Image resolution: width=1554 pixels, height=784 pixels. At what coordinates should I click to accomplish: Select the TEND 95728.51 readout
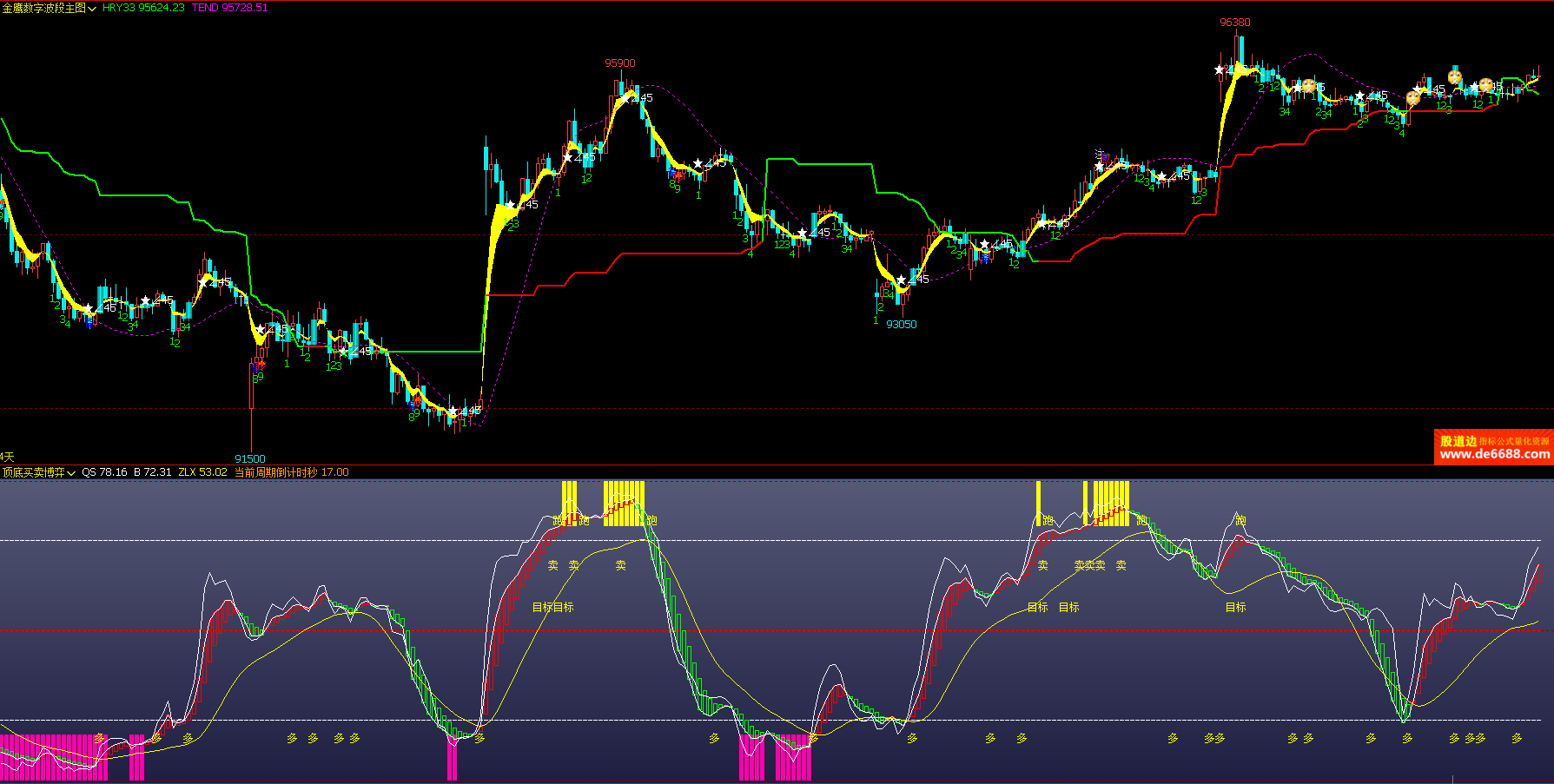pos(230,8)
